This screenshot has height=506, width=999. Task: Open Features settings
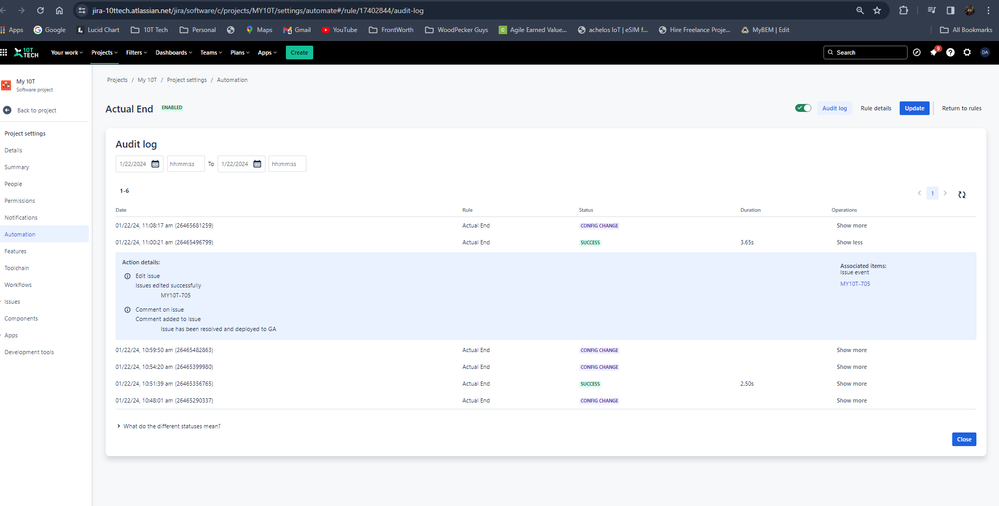[x=15, y=251]
